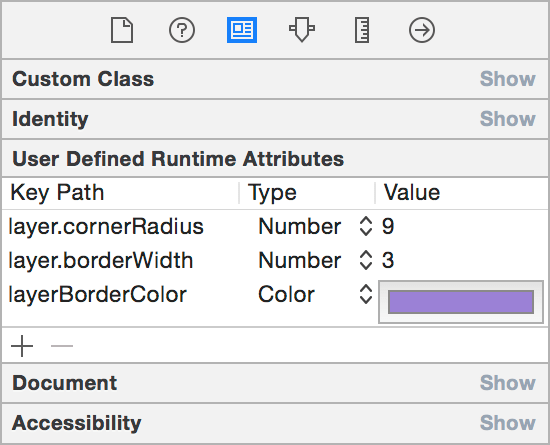Select the layerBorderColor key path
The height and width of the screenshot is (445, 550).
[x=98, y=294]
